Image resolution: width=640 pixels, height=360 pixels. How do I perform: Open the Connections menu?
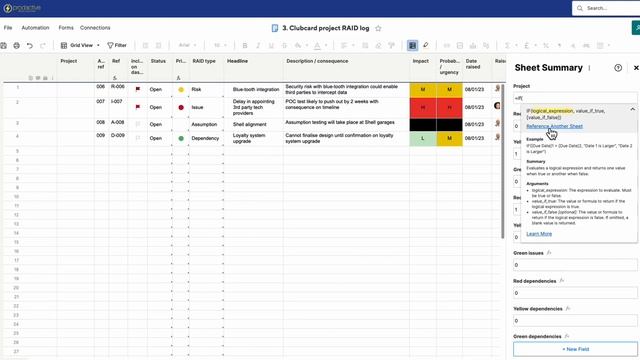[95, 28]
